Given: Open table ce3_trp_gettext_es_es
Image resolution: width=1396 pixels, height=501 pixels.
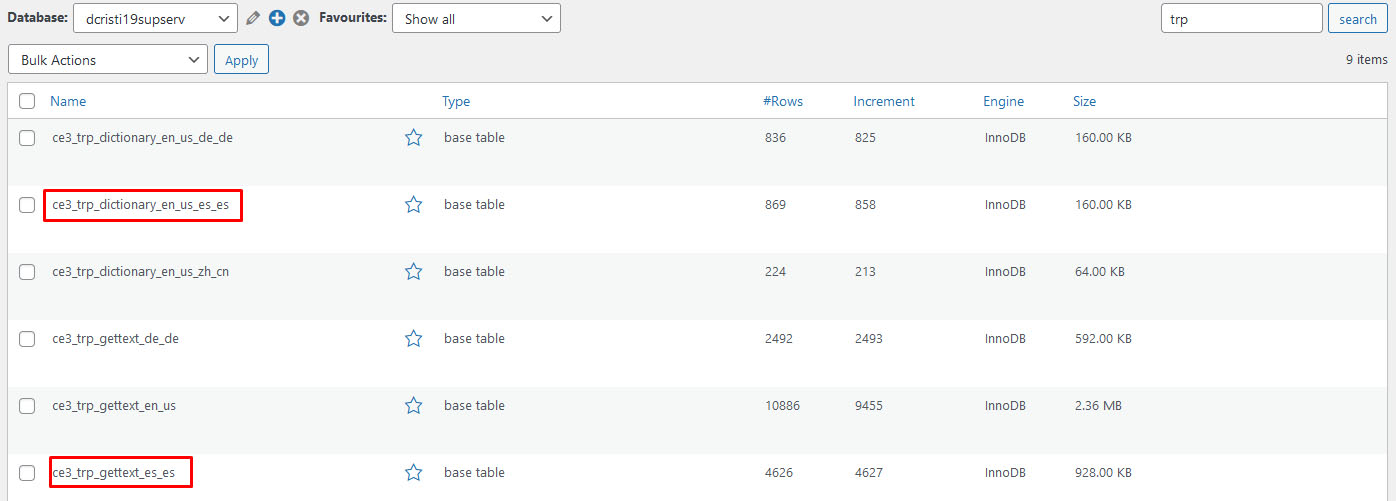Looking at the screenshot, I should [x=113, y=473].
